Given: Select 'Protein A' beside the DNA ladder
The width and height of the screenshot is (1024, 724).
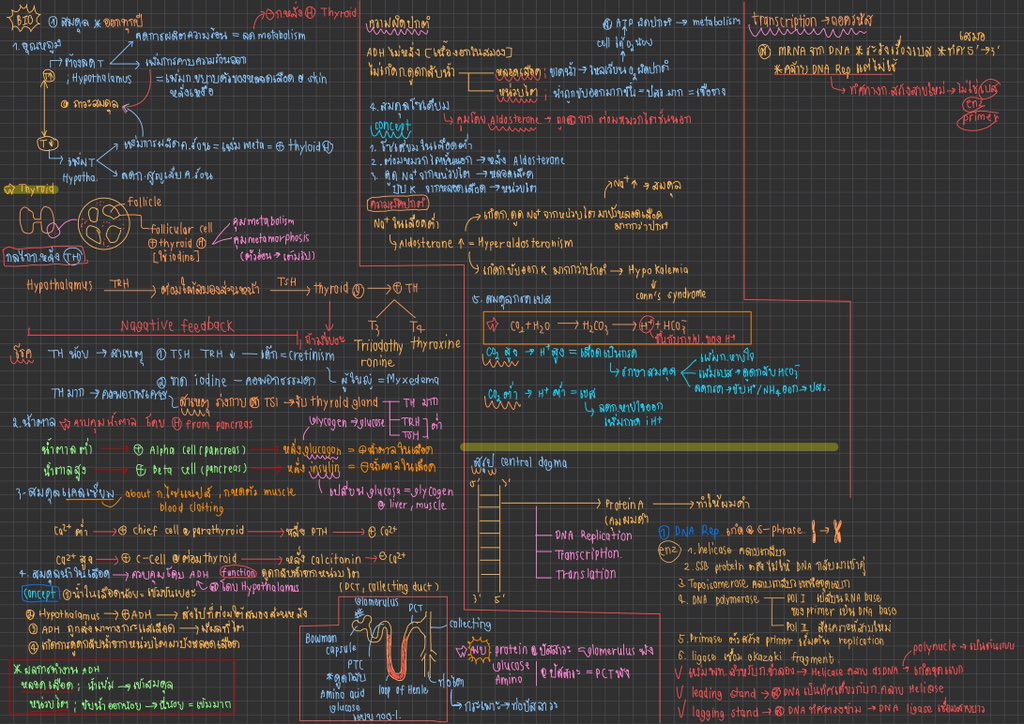Looking at the screenshot, I should [624, 504].
